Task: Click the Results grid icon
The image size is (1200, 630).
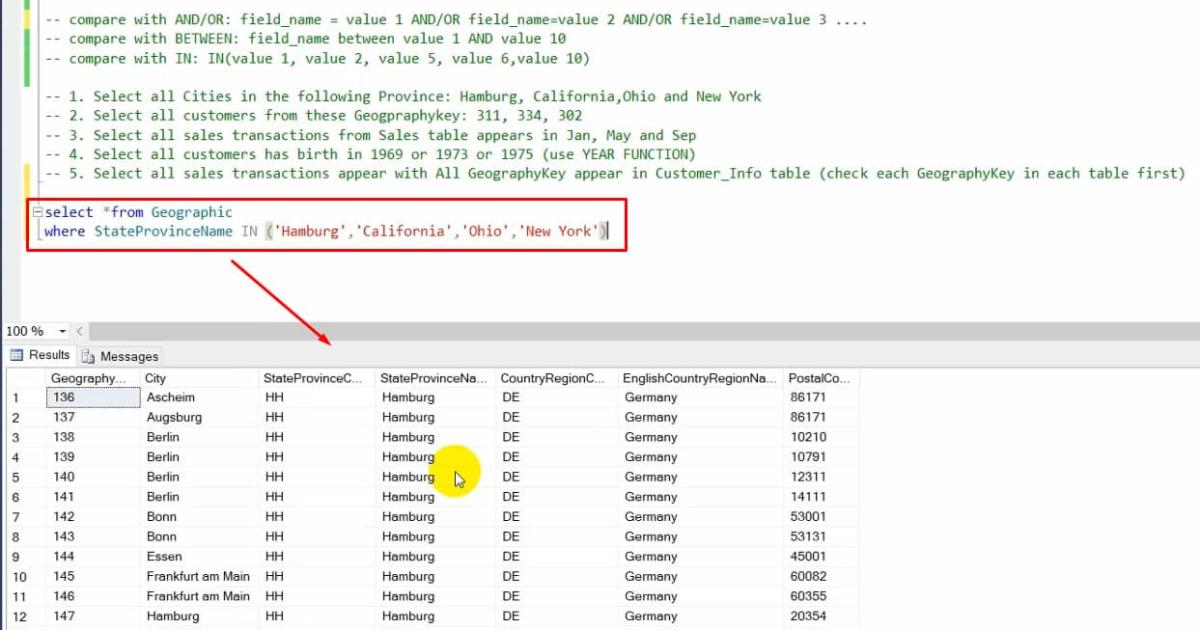Action: 15,355
